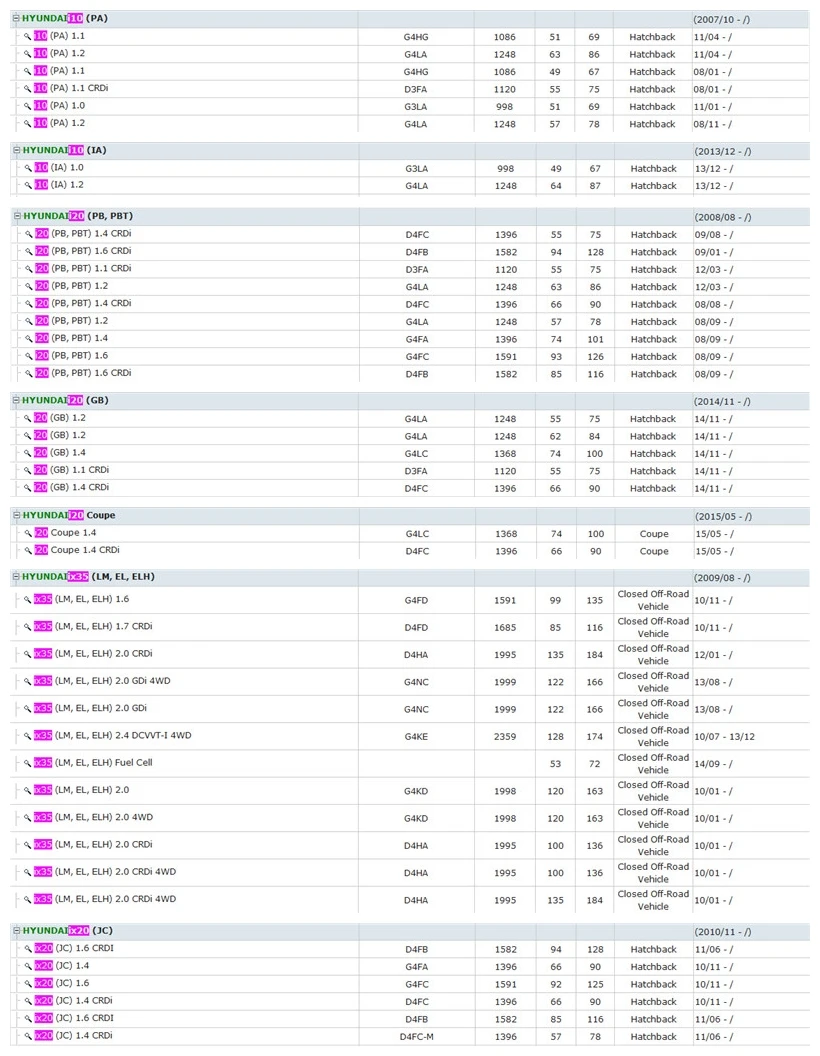Click magnifier icon beside ix35 2.4 DCVVT-I 4WD

(28, 737)
